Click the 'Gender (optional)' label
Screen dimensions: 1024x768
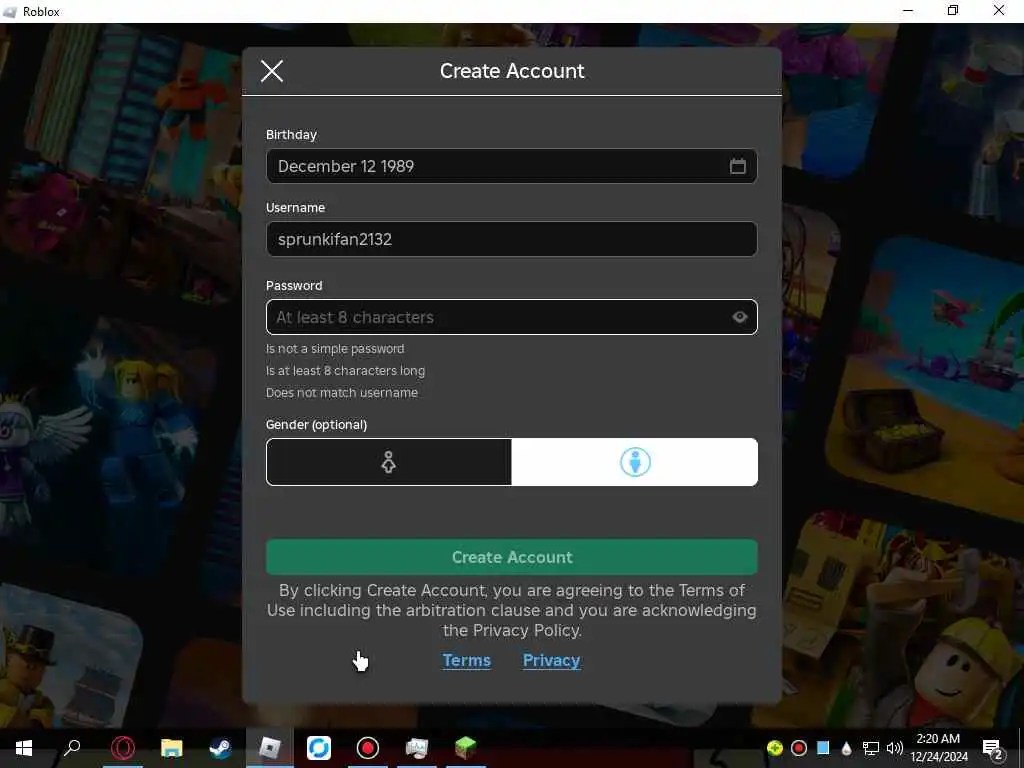click(x=316, y=424)
